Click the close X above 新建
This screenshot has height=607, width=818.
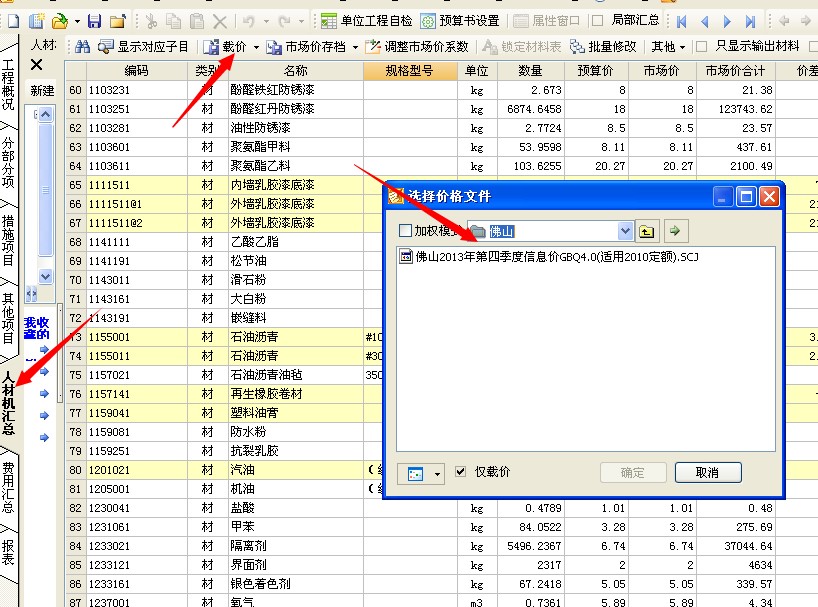37,65
